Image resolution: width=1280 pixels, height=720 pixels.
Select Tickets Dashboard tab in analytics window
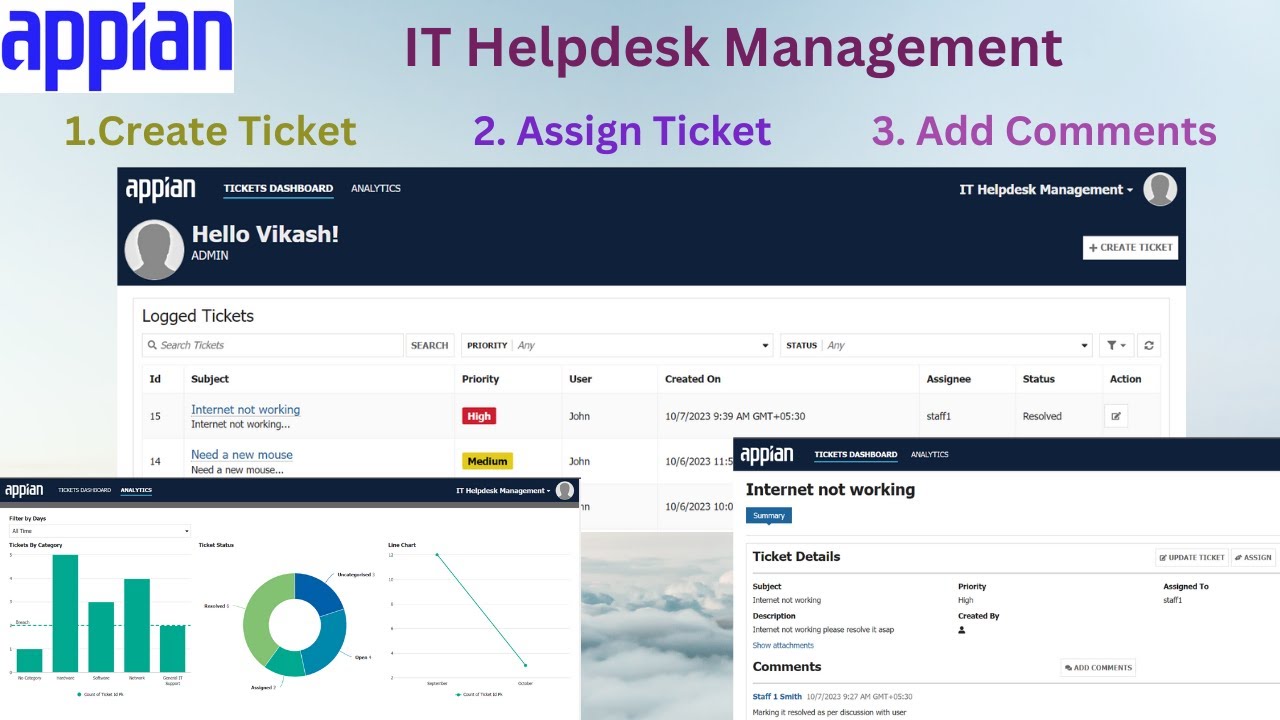tap(85, 490)
